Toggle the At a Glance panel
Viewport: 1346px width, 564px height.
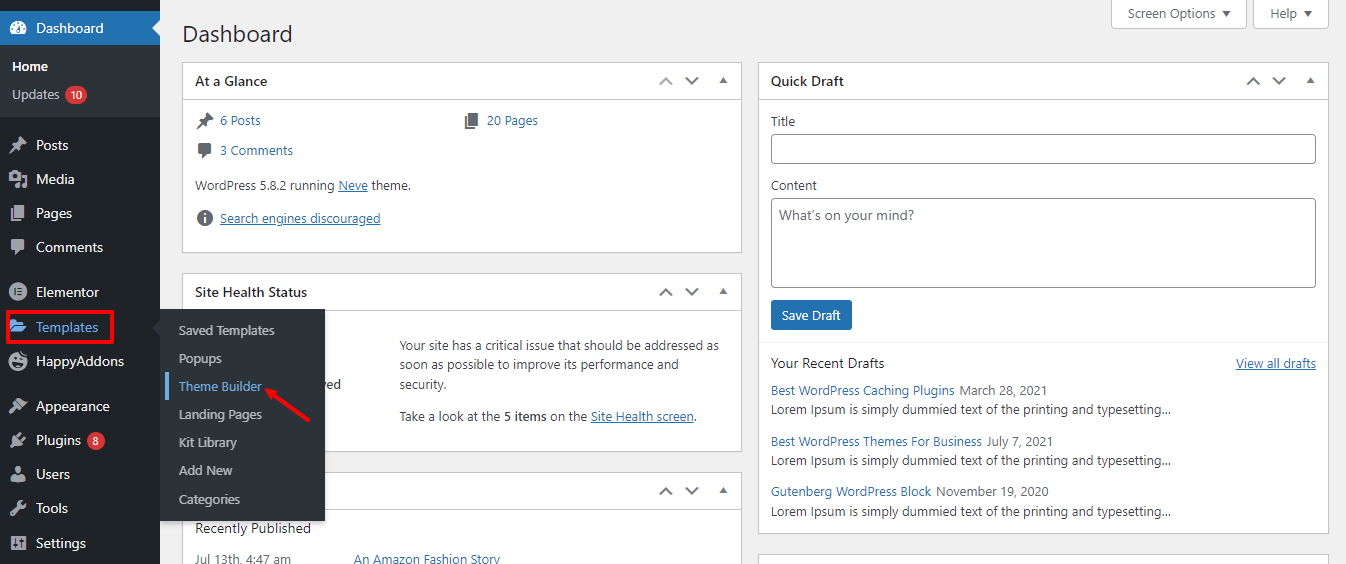coord(723,81)
